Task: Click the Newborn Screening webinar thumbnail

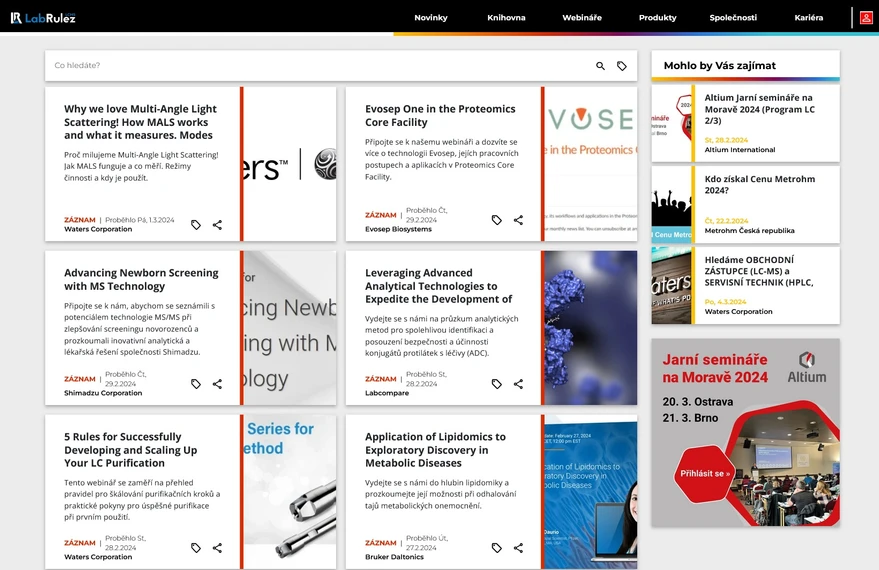Action: coord(290,328)
